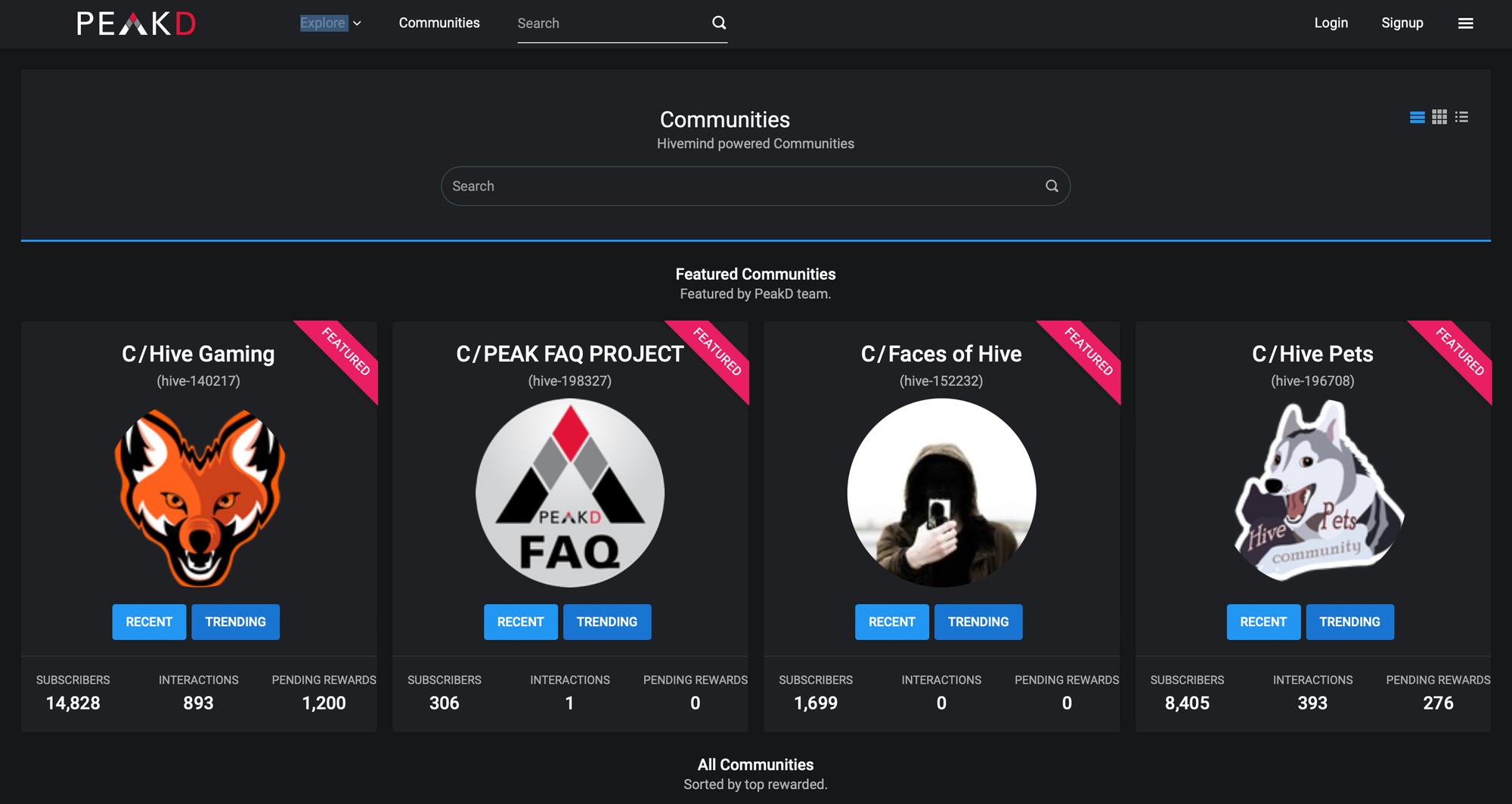Click the Hive Pets husky avatar
The height and width of the screenshot is (804, 1512).
1319,490
